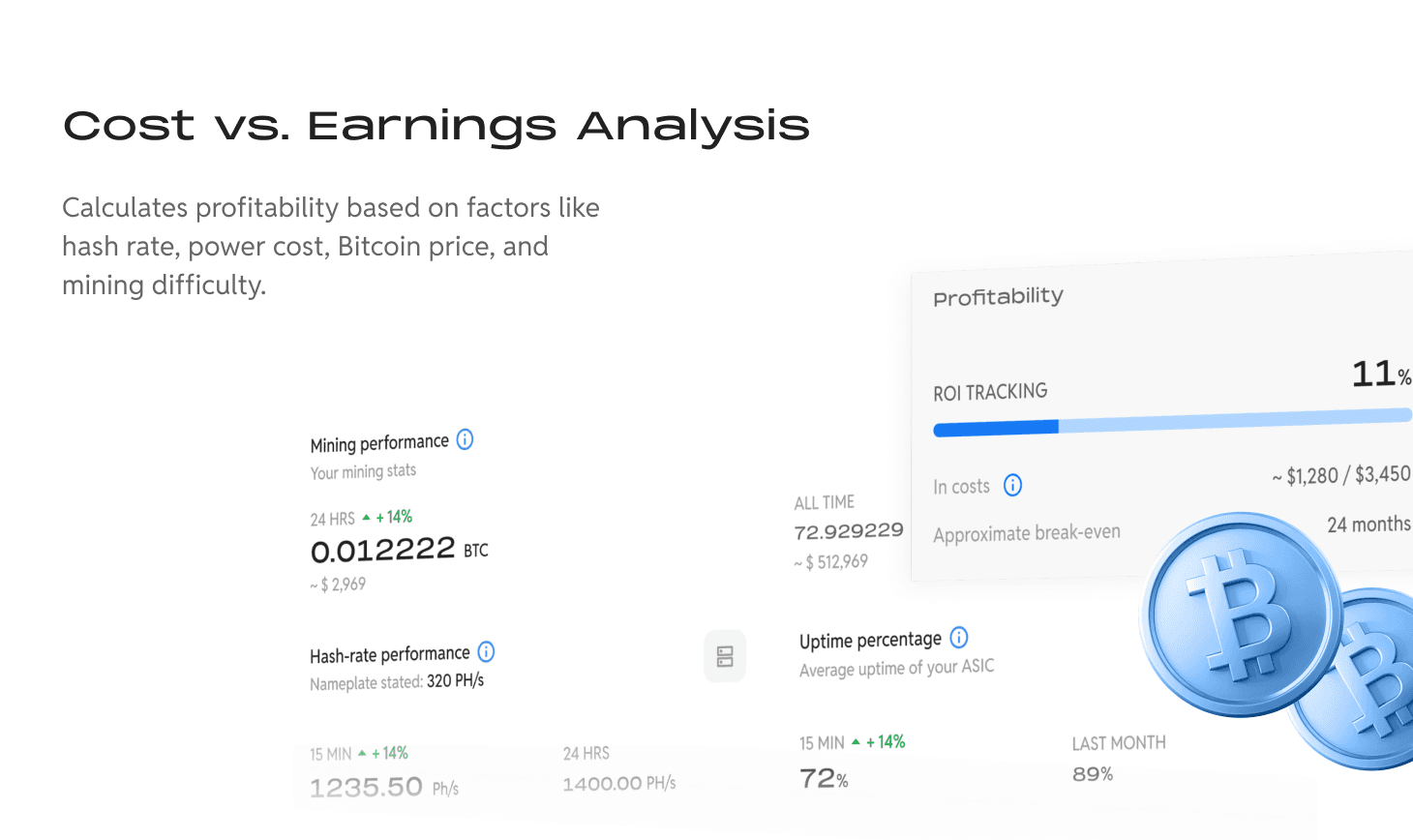Open the In costs info tooltip icon
This screenshot has width=1413, height=840.
click(1012, 485)
